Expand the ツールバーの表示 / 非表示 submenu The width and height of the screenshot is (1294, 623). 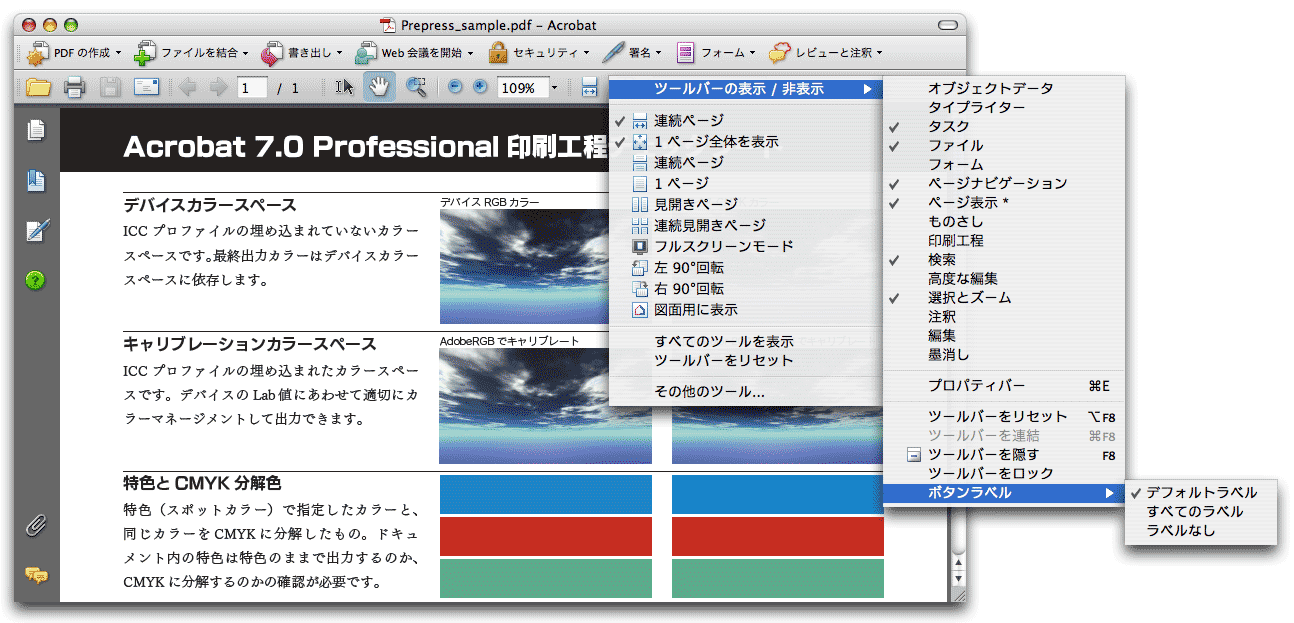[745, 89]
